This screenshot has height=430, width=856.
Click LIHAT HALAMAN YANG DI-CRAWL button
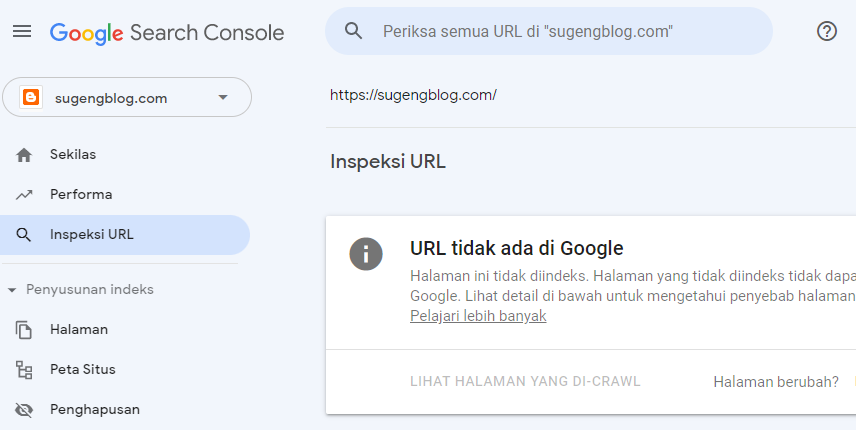pyautogui.click(x=525, y=381)
